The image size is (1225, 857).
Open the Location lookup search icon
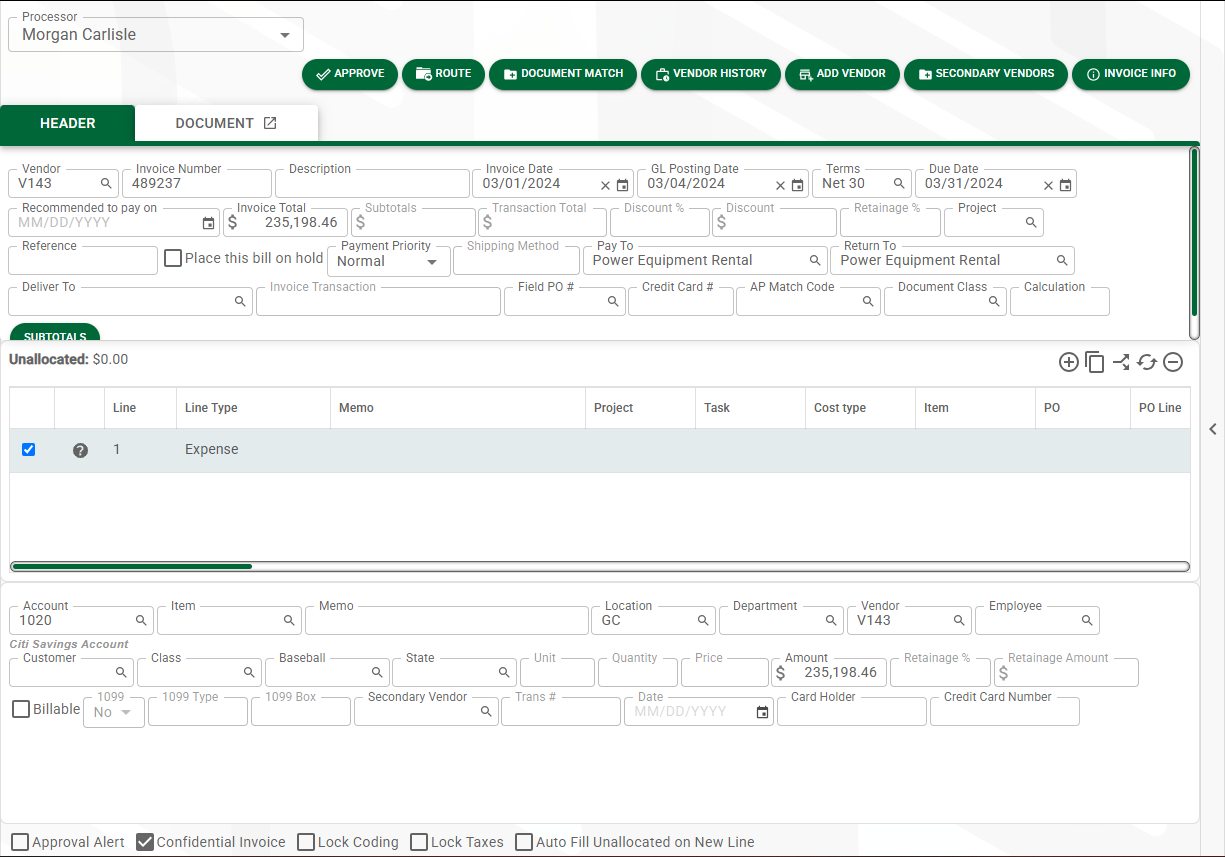[x=703, y=621]
